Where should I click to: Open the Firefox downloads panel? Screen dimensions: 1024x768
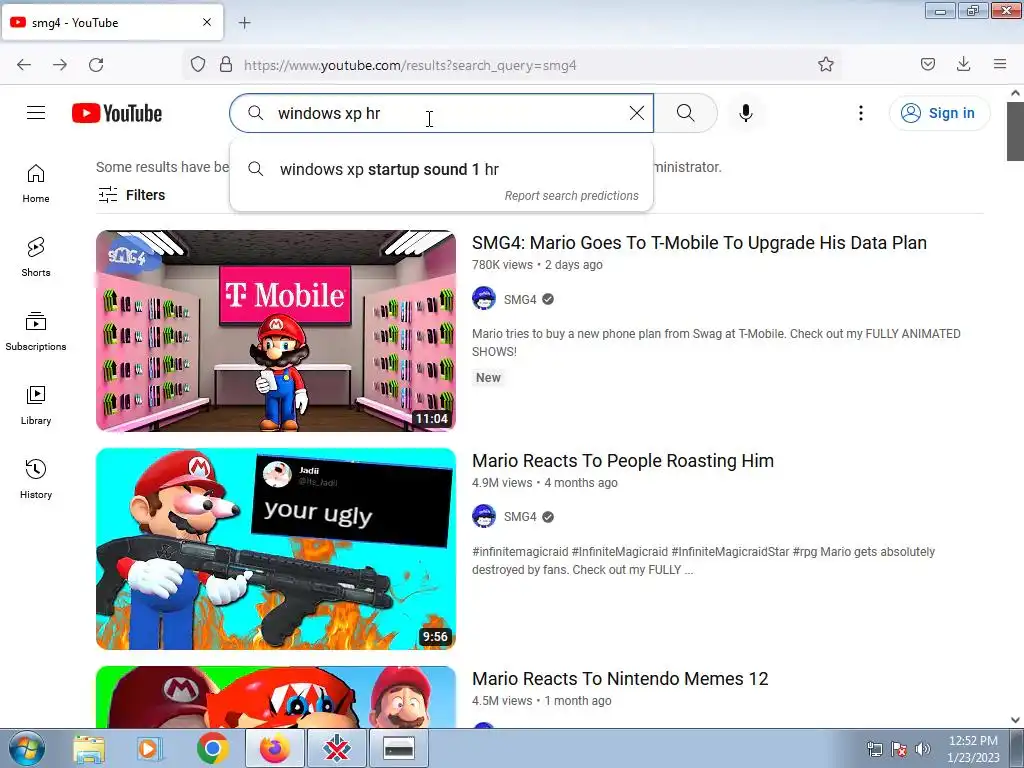[963, 65]
